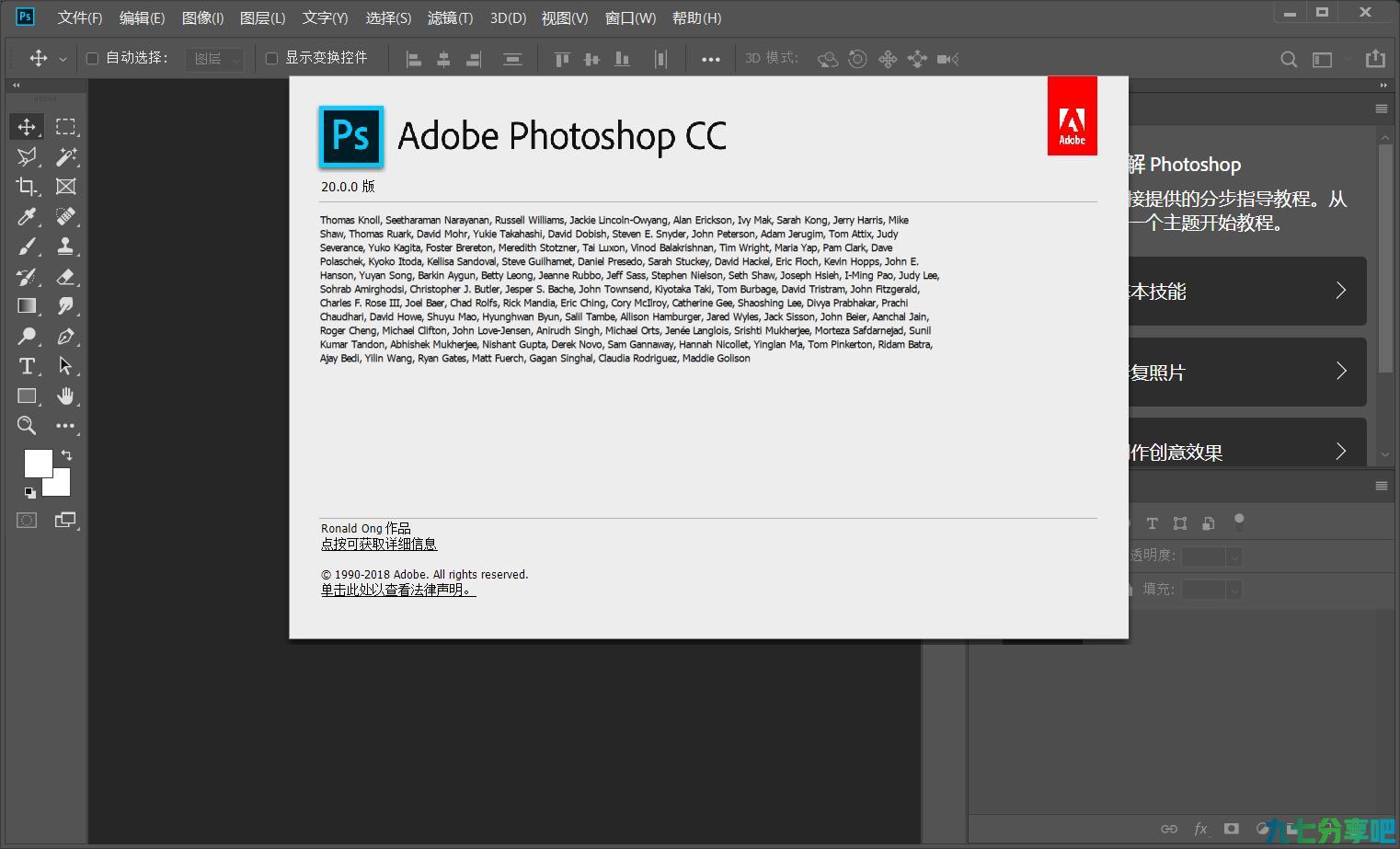1400x849 pixels.
Task: Select the Eraser tool
Action: (x=65, y=277)
